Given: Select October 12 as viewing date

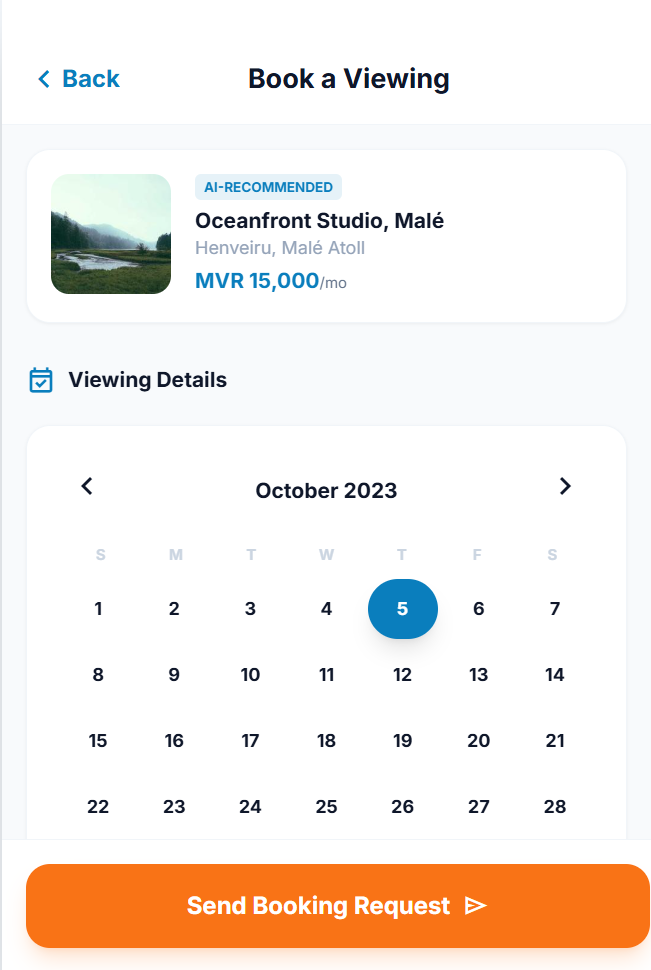Looking at the screenshot, I should coord(402,675).
